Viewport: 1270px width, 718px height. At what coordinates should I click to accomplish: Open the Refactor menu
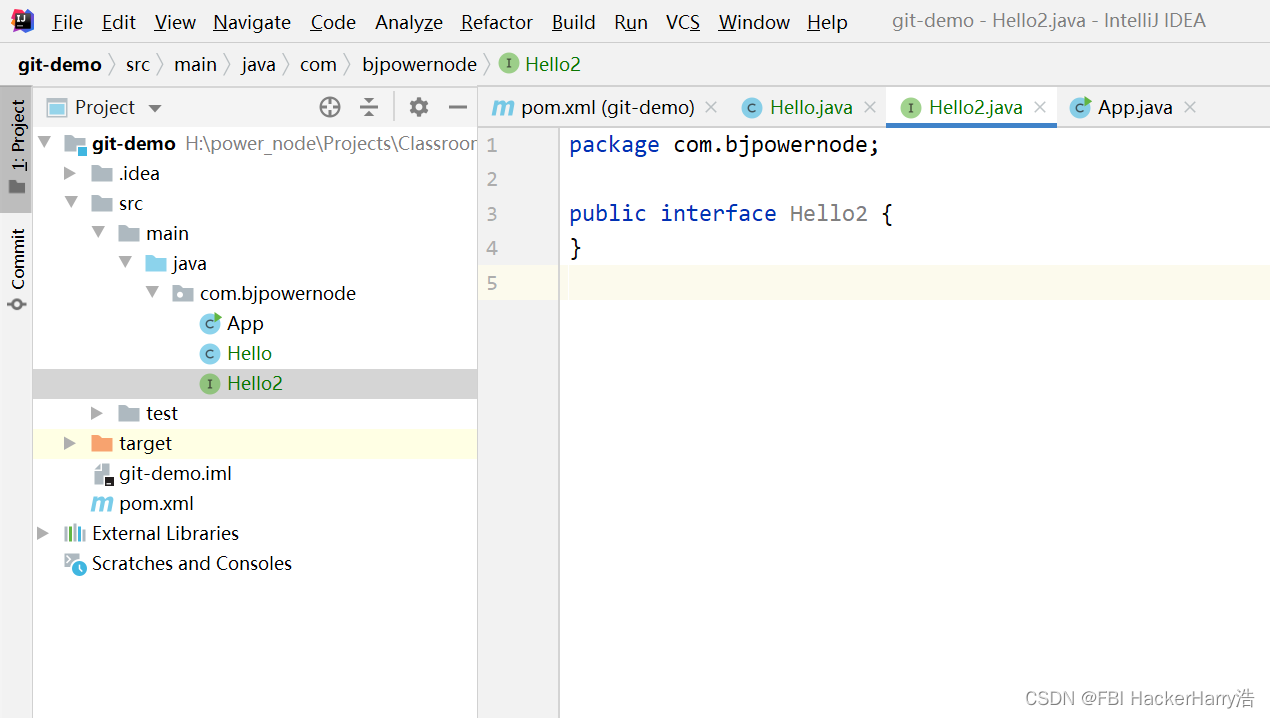coord(497,22)
